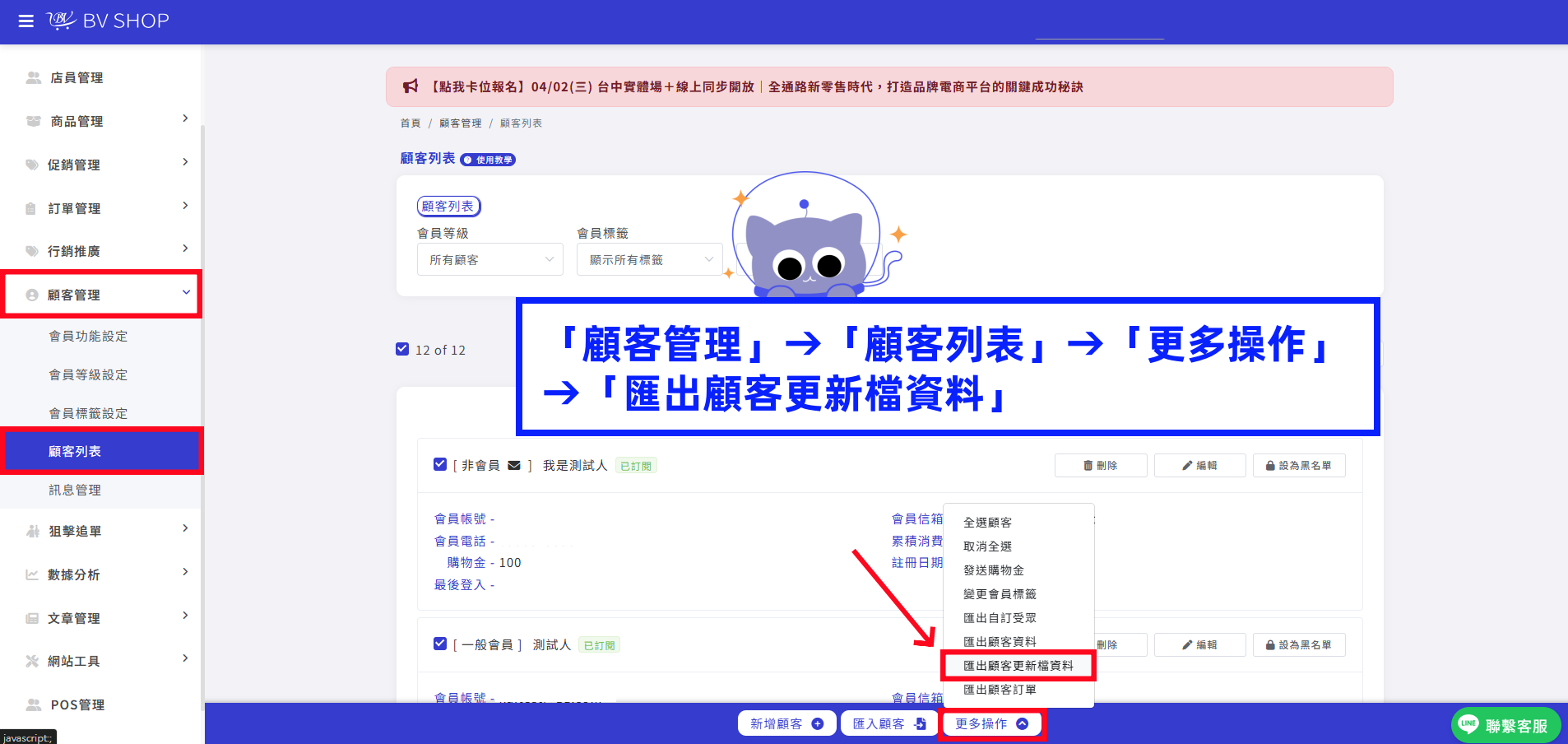1568x744 pixels.
Task: Click the 狙擊追單 sidebar icon
Action: point(33,531)
